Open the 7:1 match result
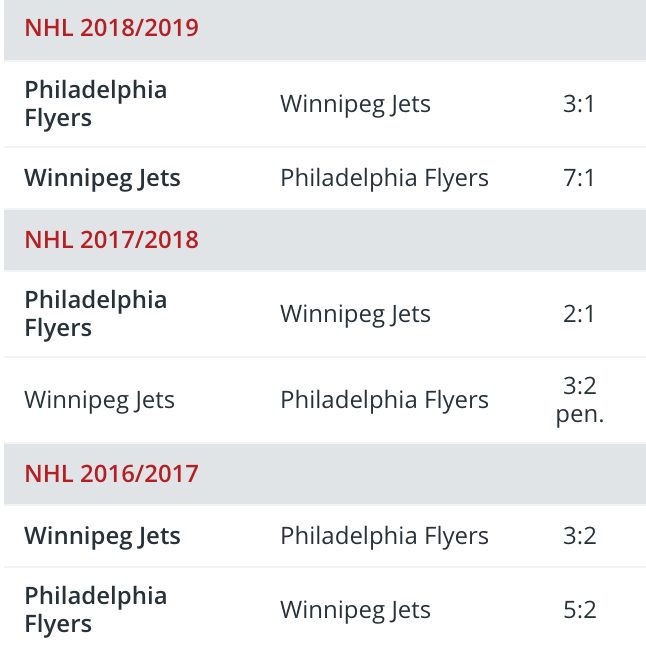 pos(579,178)
